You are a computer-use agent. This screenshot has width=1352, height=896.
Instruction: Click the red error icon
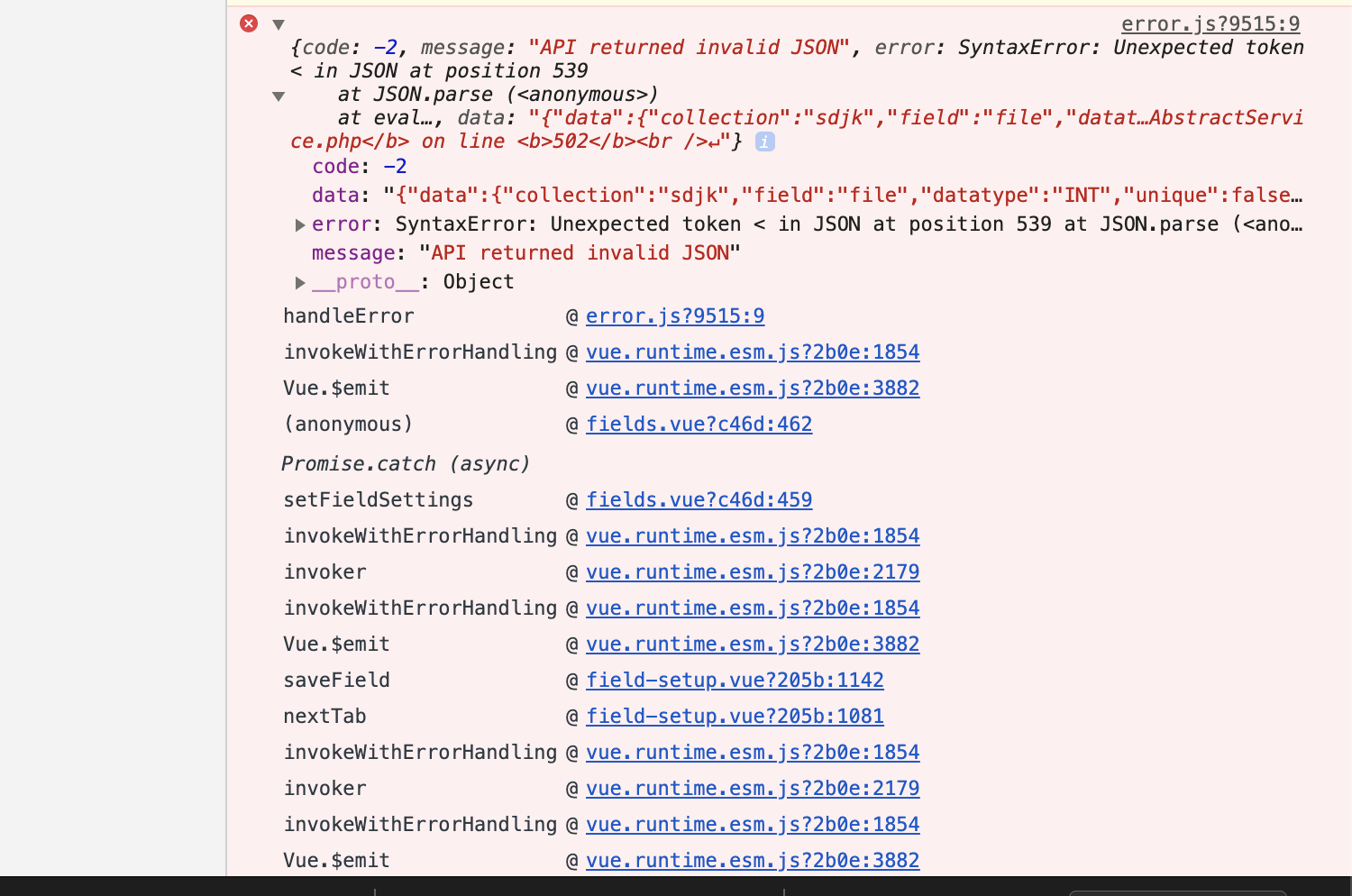click(x=249, y=23)
